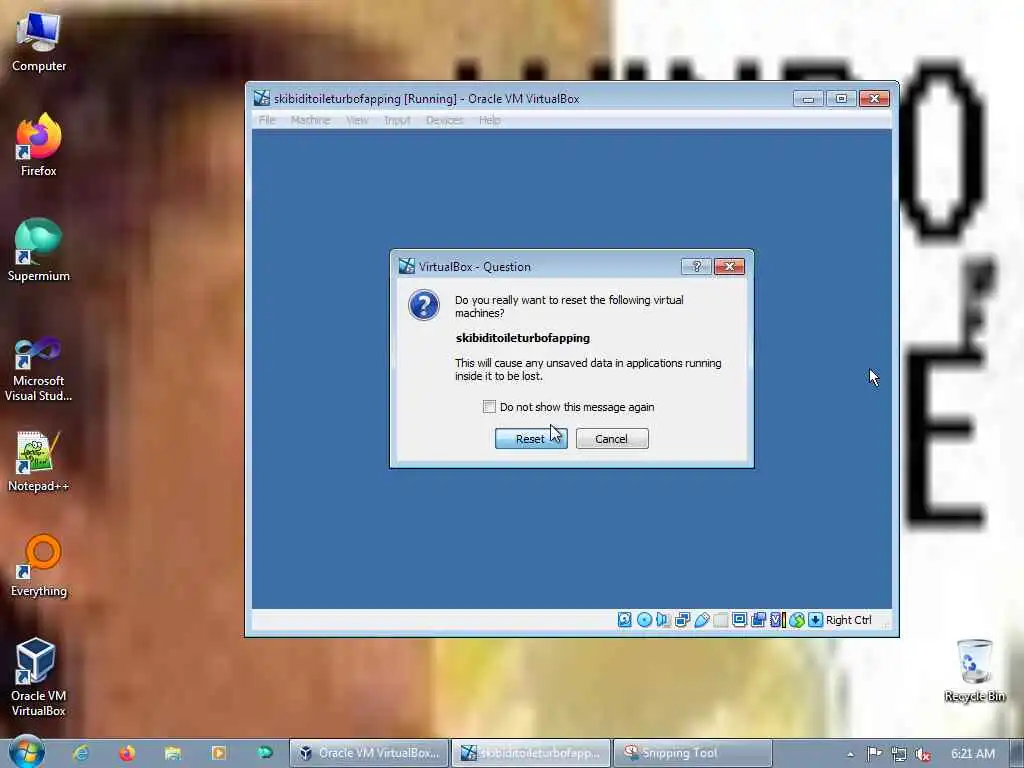Click the keyboard capture arrow icon
Image resolution: width=1024 pixels, height=768 pixels.
pos(815,620)
